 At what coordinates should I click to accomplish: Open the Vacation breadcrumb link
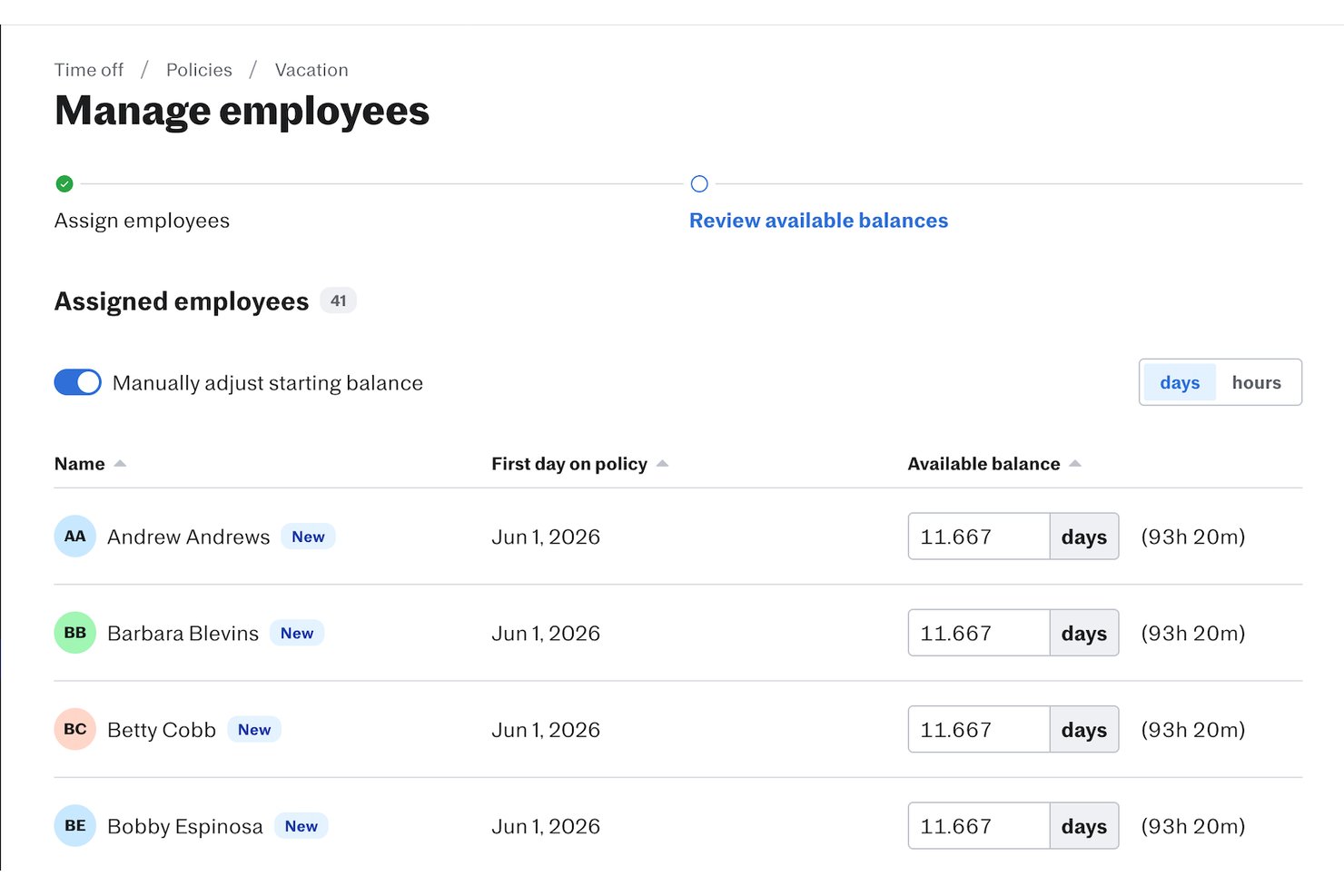[x=311, y=70]
